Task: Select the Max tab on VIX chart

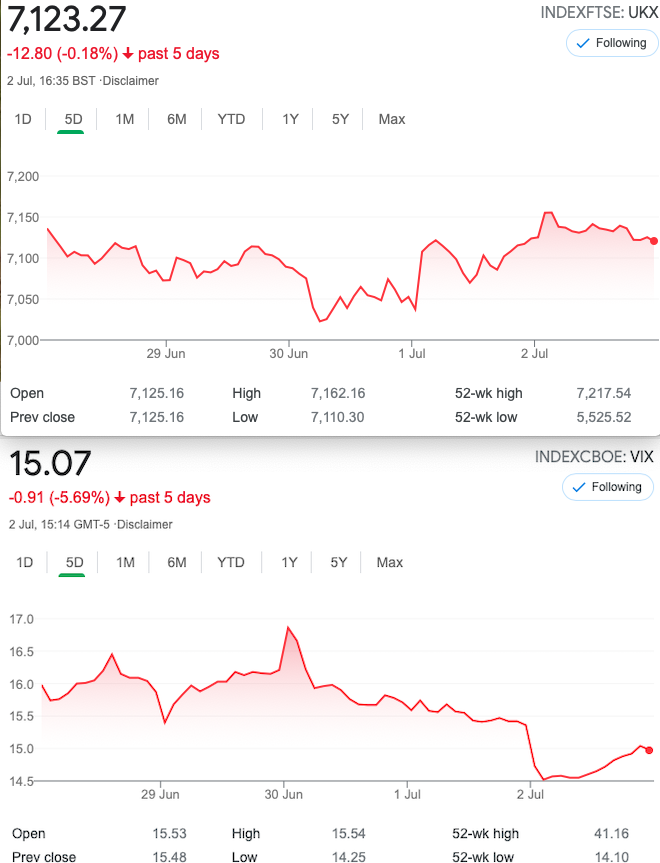Action: (390, 562)
